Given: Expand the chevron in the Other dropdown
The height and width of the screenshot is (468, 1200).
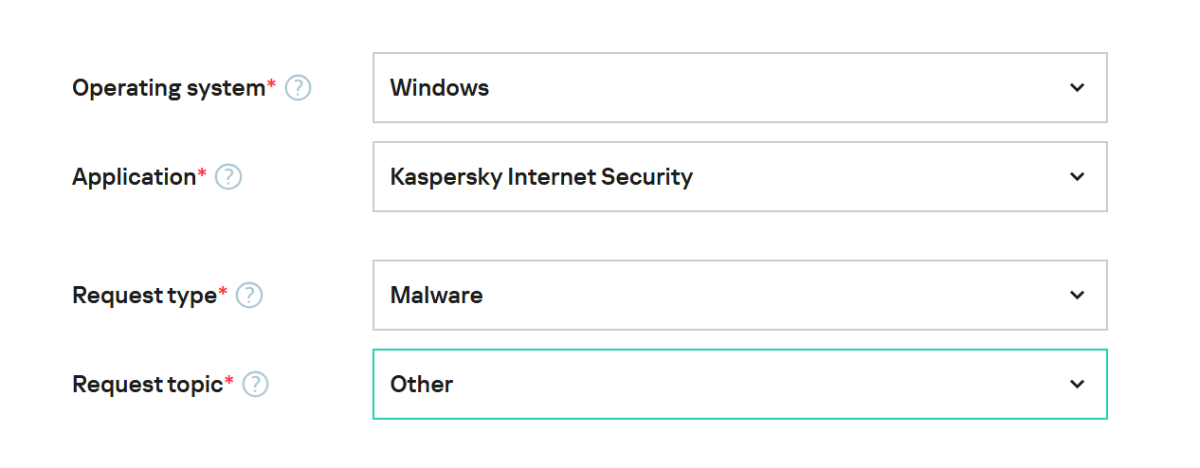Looking at the screenshot, I should [1077, 384].
